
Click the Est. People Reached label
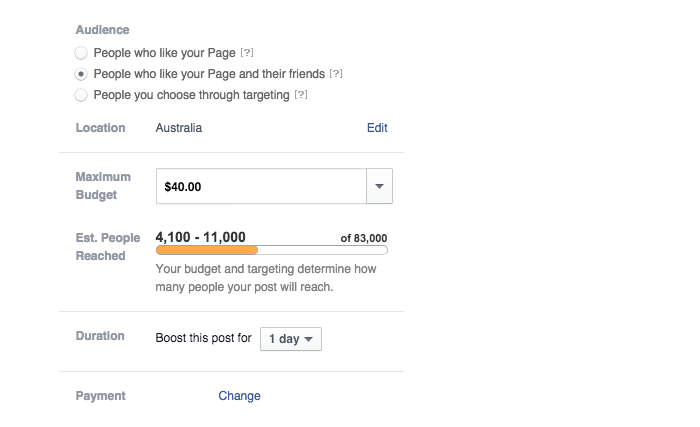pyautogui.click(x=108, y=247)
